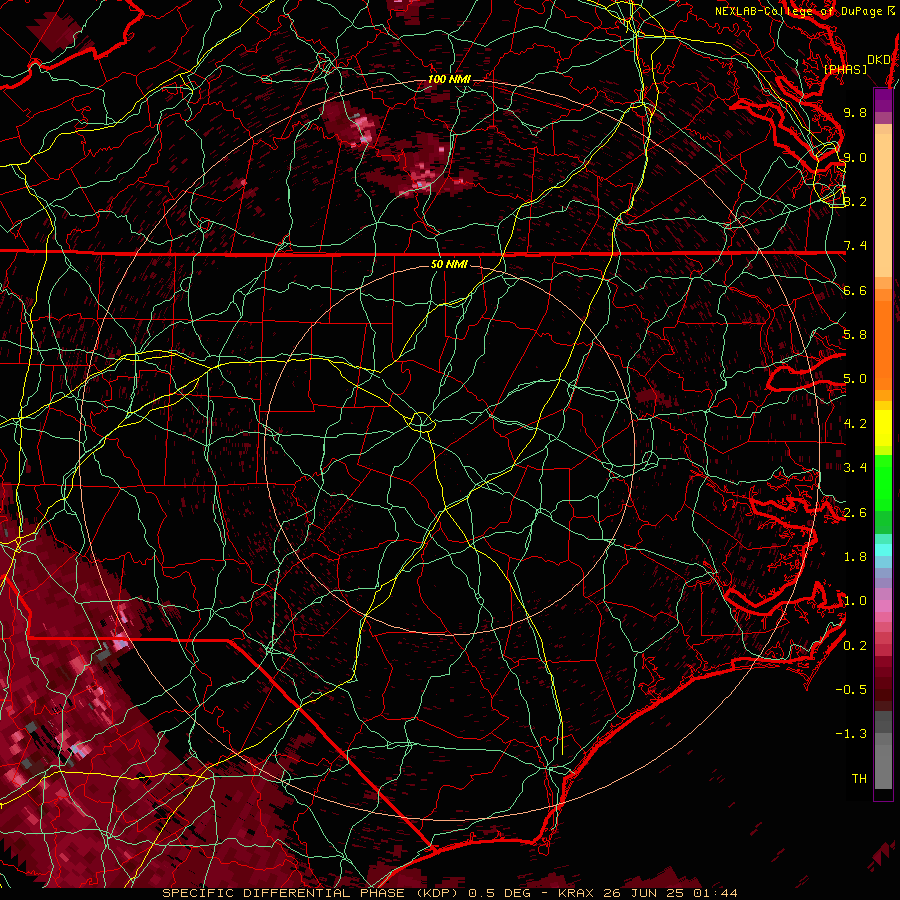The width and height of the screenshot is (900, 900).
Task: Click the 8.2 scale value
Action: coord(855,201)
